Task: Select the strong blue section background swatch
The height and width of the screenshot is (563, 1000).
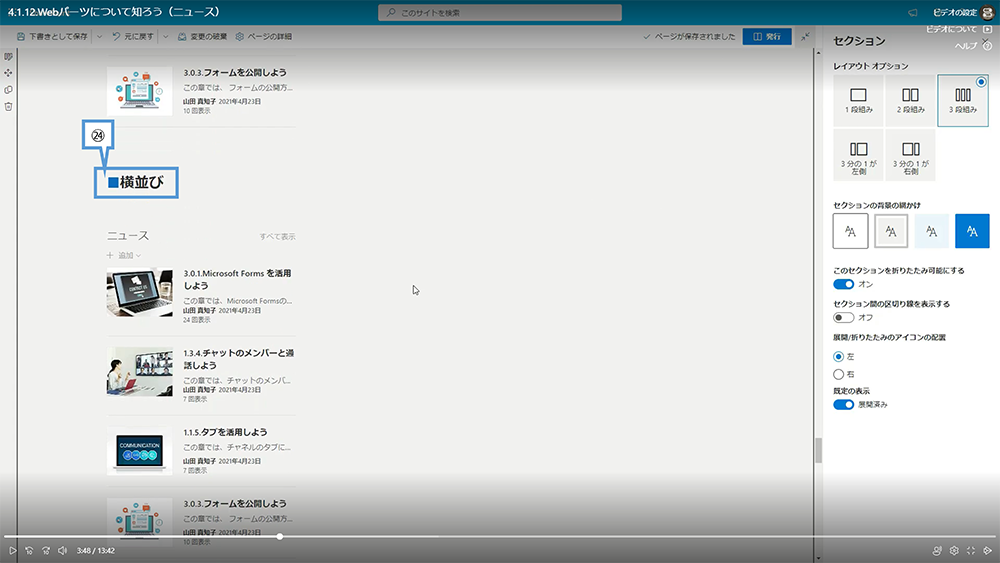Action: tap(972, 231)
